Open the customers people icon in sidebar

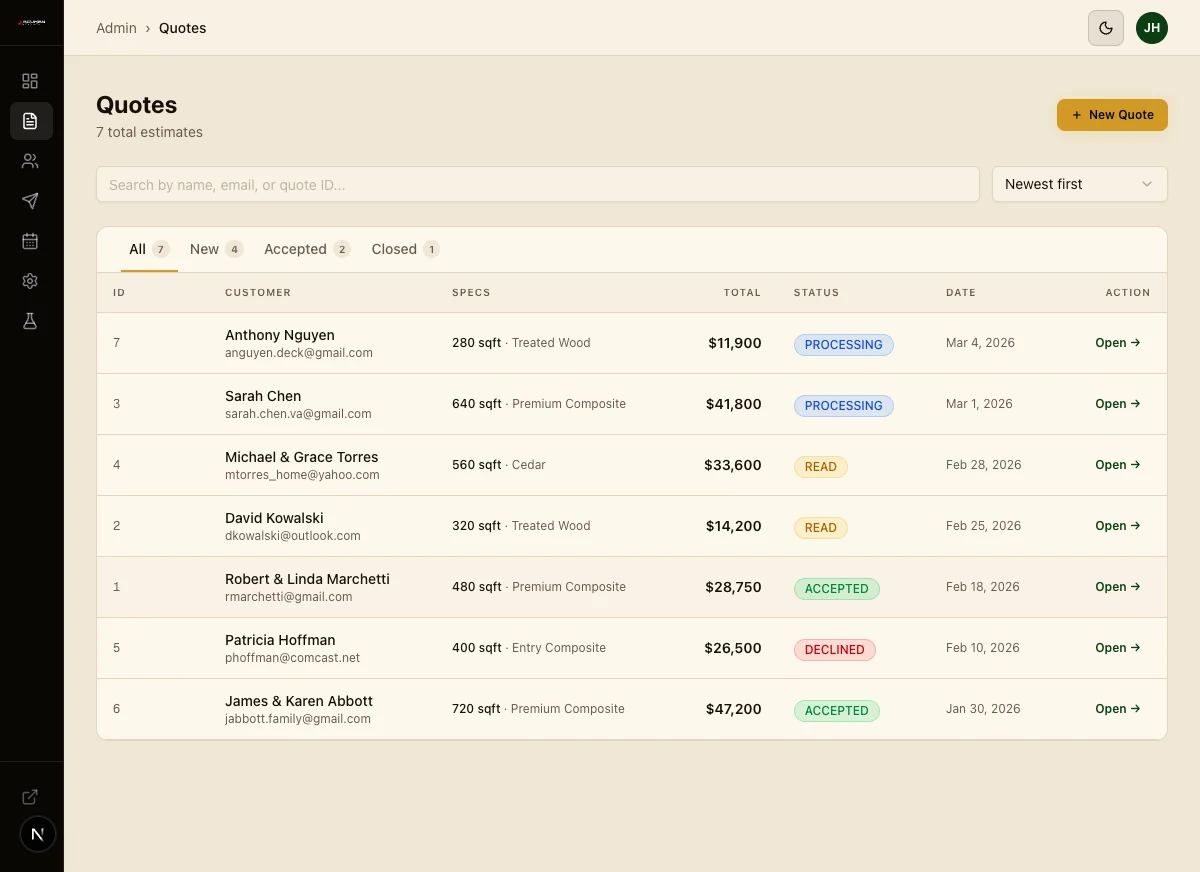(30, 161)
